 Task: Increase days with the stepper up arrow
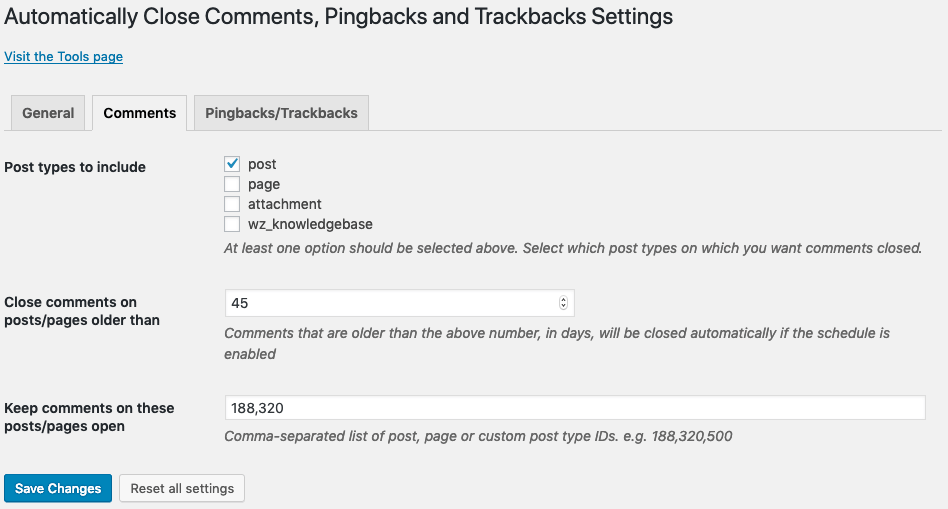pyautogui.click(x=563, y=299)
